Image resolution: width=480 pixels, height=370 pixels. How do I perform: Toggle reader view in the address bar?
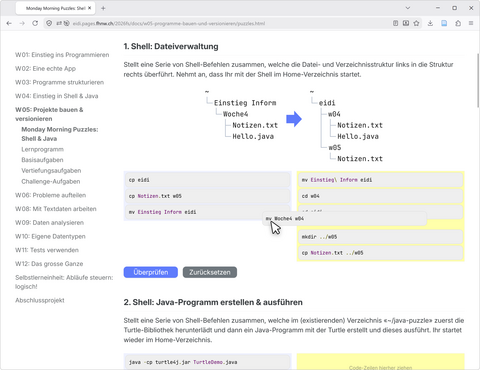point(395,23)
